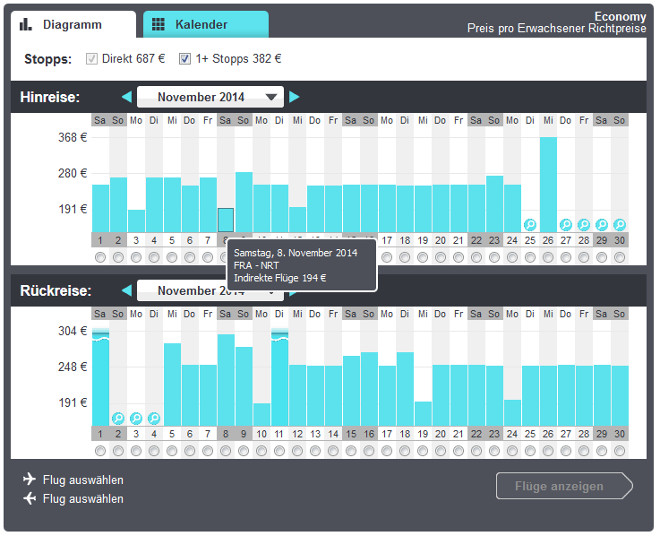Uncheck the 1+ Stopps 382 € checkbox
Image resolution: width=660 pixels, height=536 pixels.
[185, 60]
